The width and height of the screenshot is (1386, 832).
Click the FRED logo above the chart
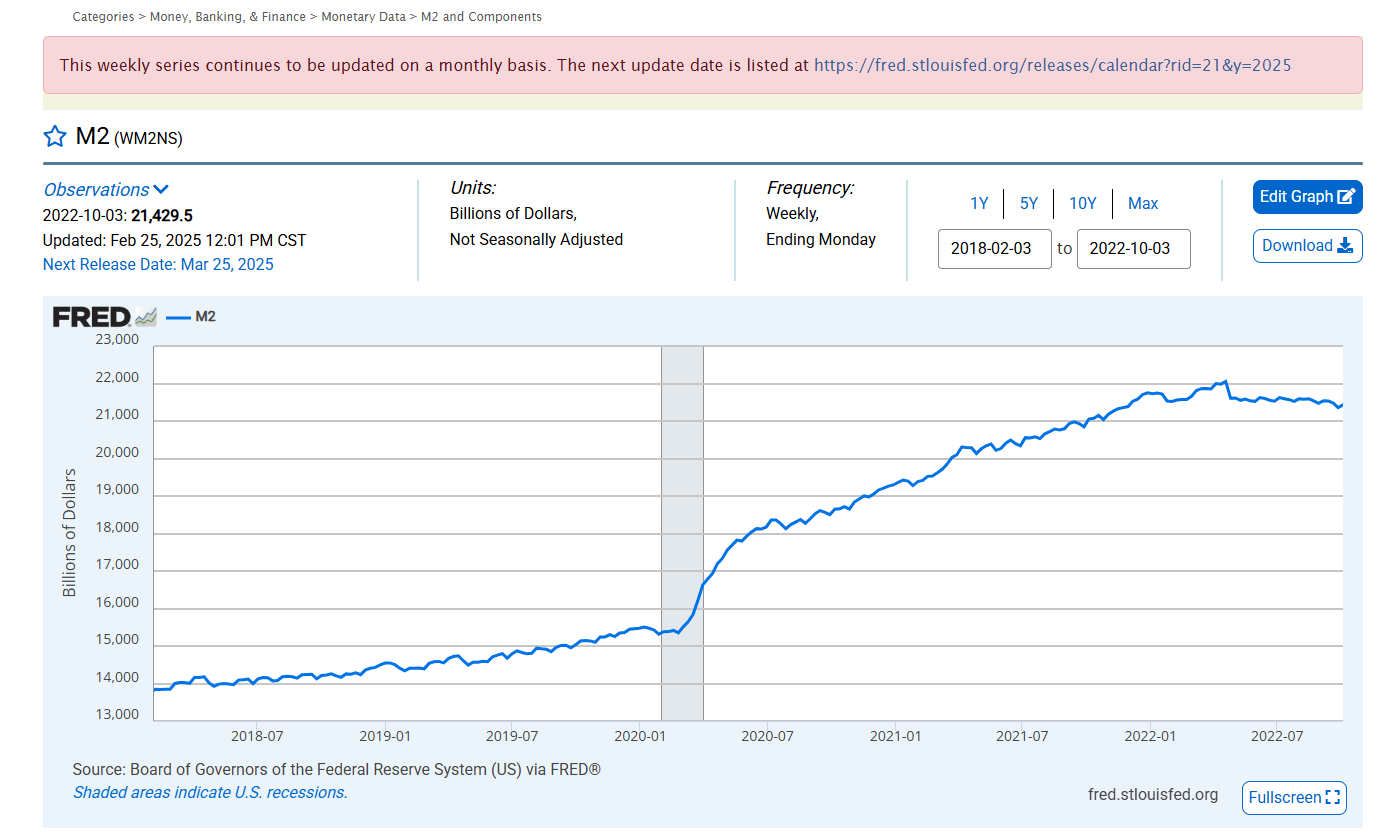(92, 317)
